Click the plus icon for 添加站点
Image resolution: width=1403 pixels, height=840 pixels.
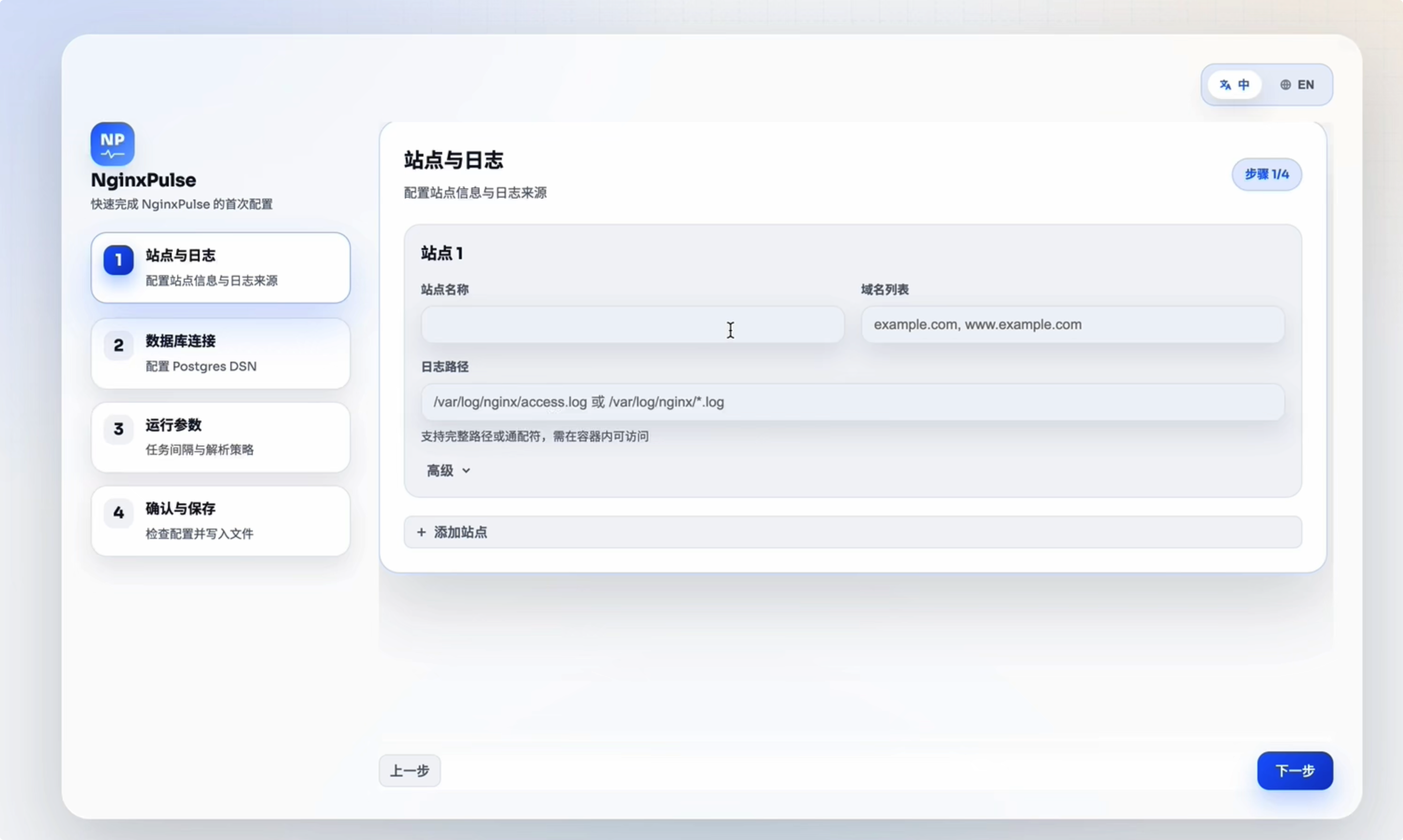tap(421, 532)
